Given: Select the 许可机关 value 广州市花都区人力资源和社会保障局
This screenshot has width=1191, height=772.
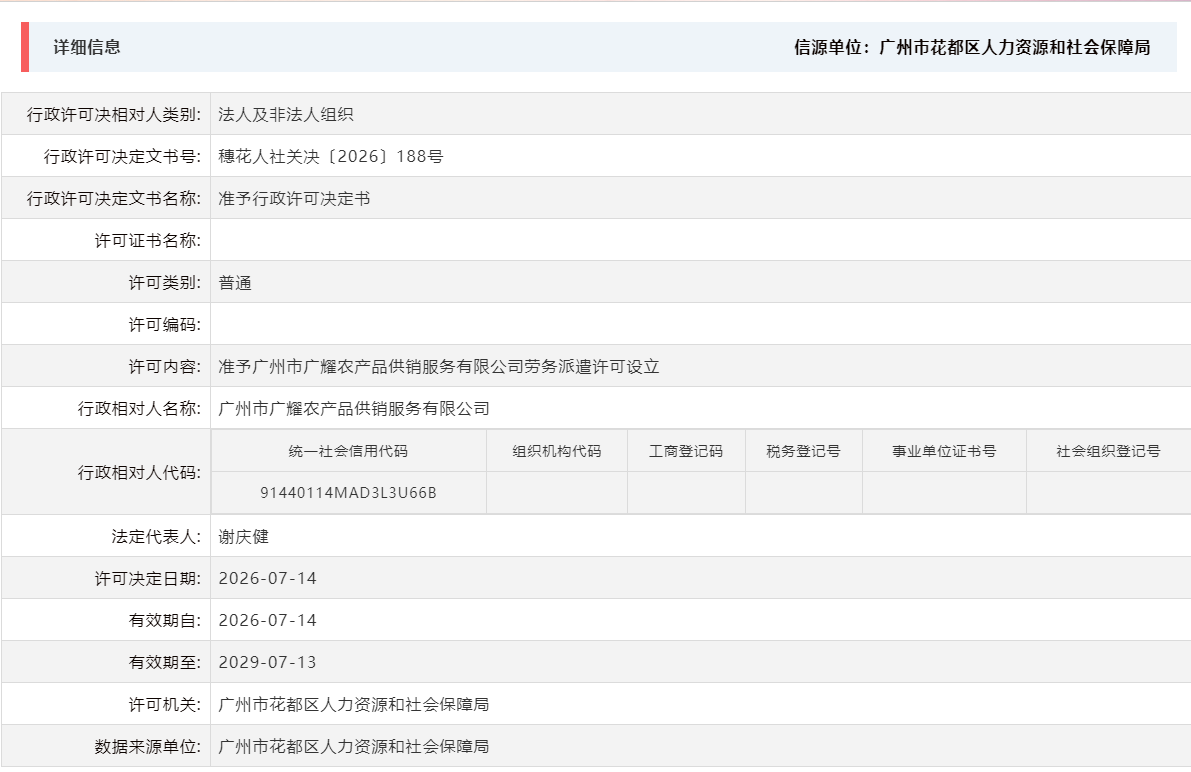Looking at the screenshot, I should tap(353, 704).
